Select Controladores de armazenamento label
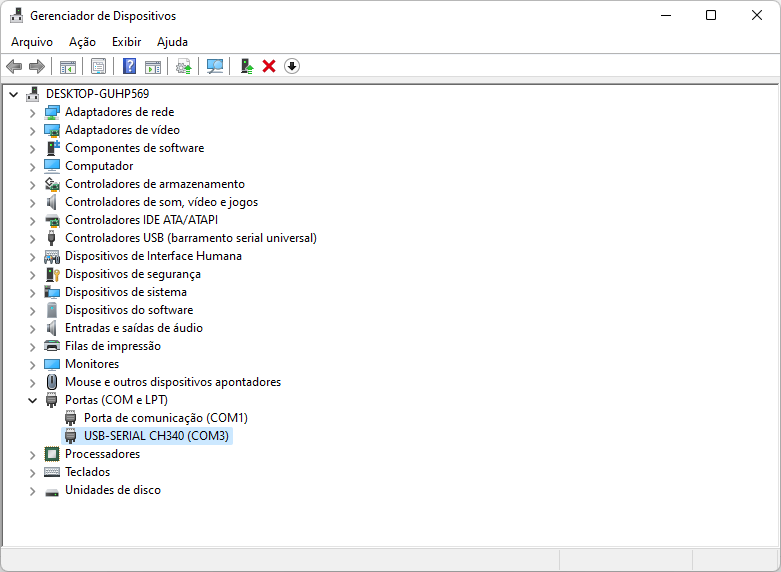The width and height of the screenshot is (781, 572). [x=155, y=184]
